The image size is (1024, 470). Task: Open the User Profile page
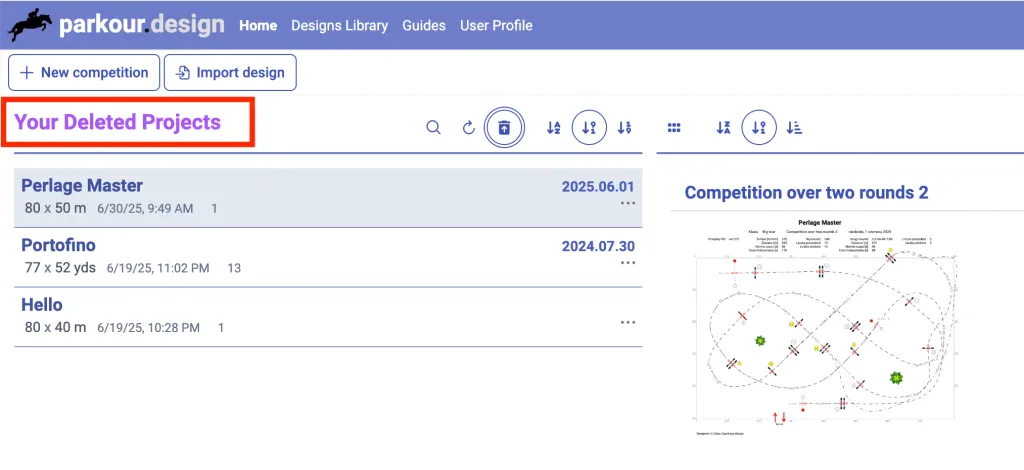tap(496, 25)
